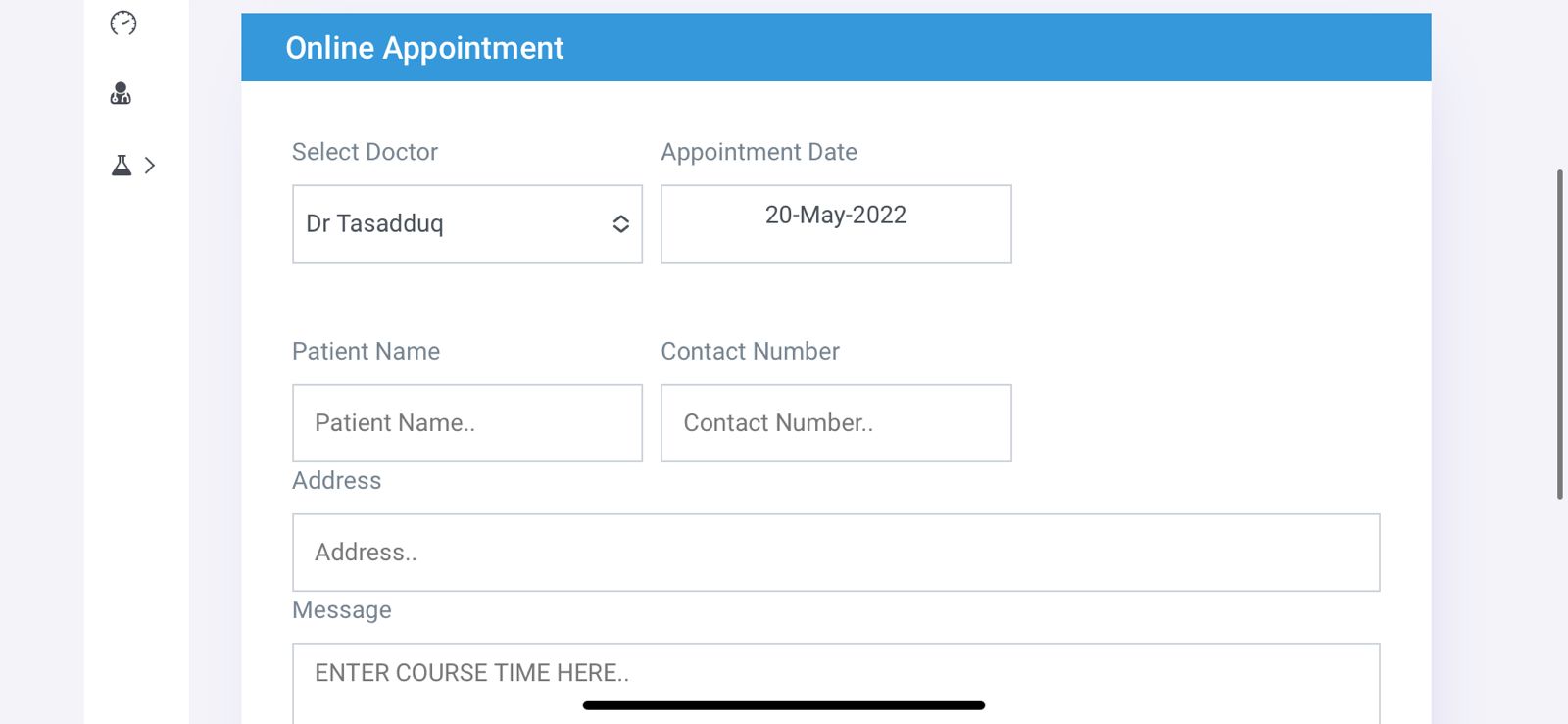This screenshot has width=1568, height=724.
Task: Click the Message label text
Action: pos(341,609)
